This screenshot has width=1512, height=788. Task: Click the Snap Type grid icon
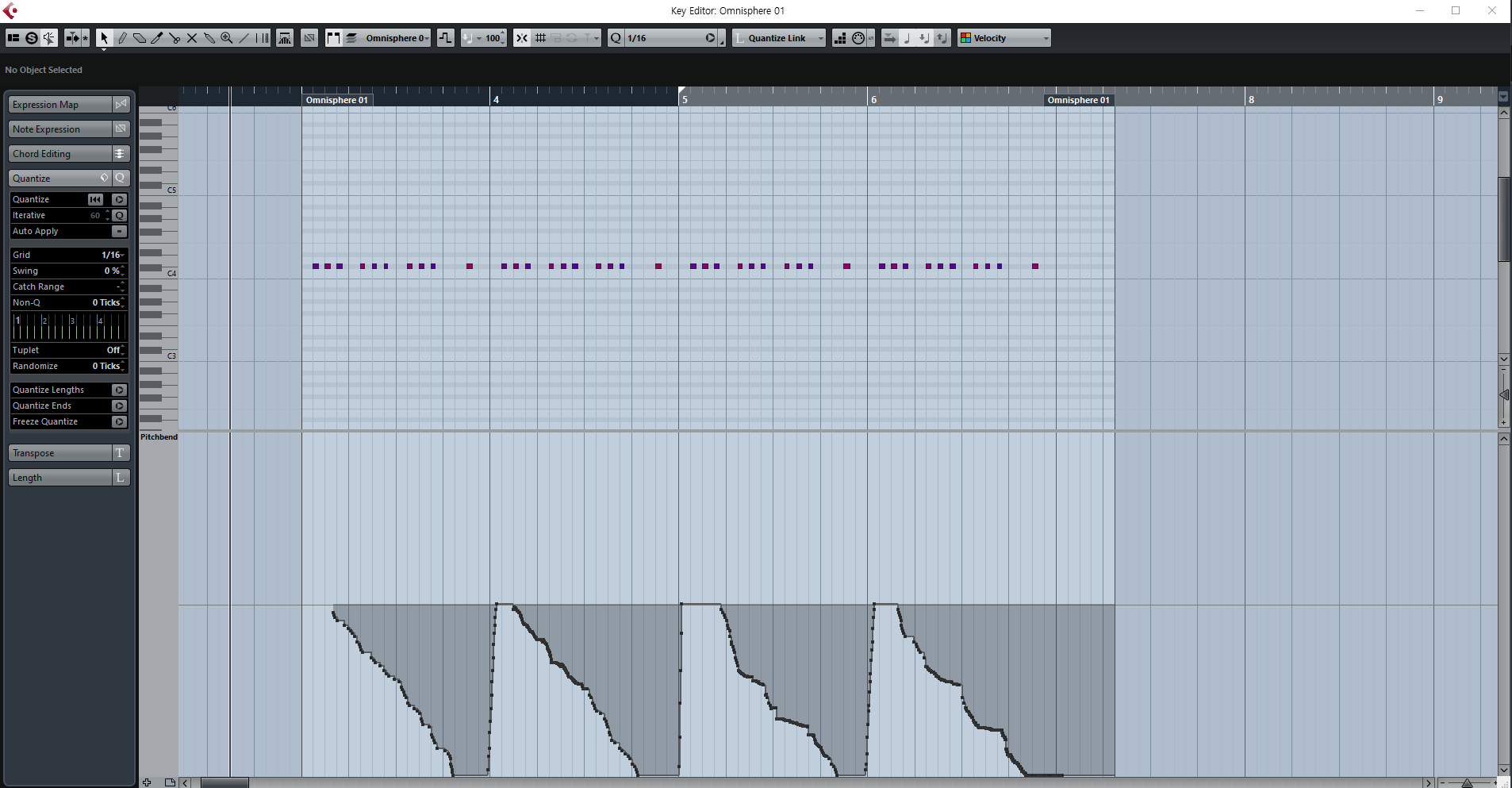541,38
